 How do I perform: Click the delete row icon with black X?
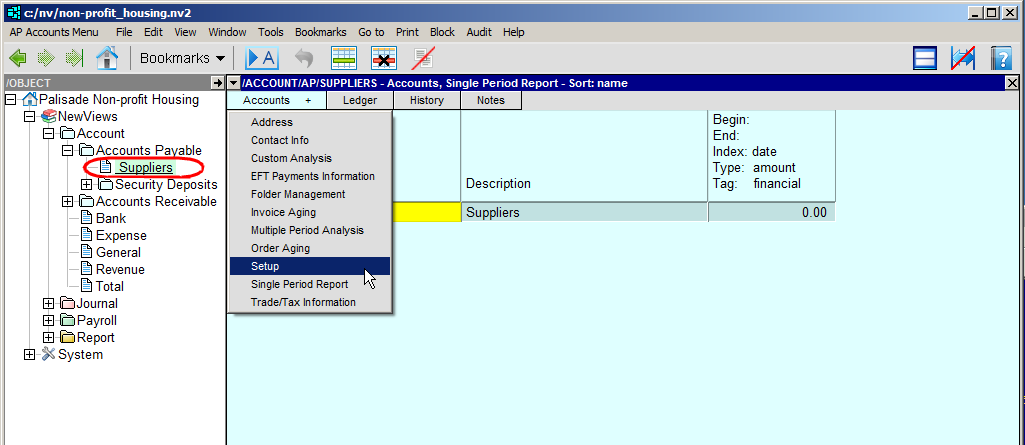[384, 58]
